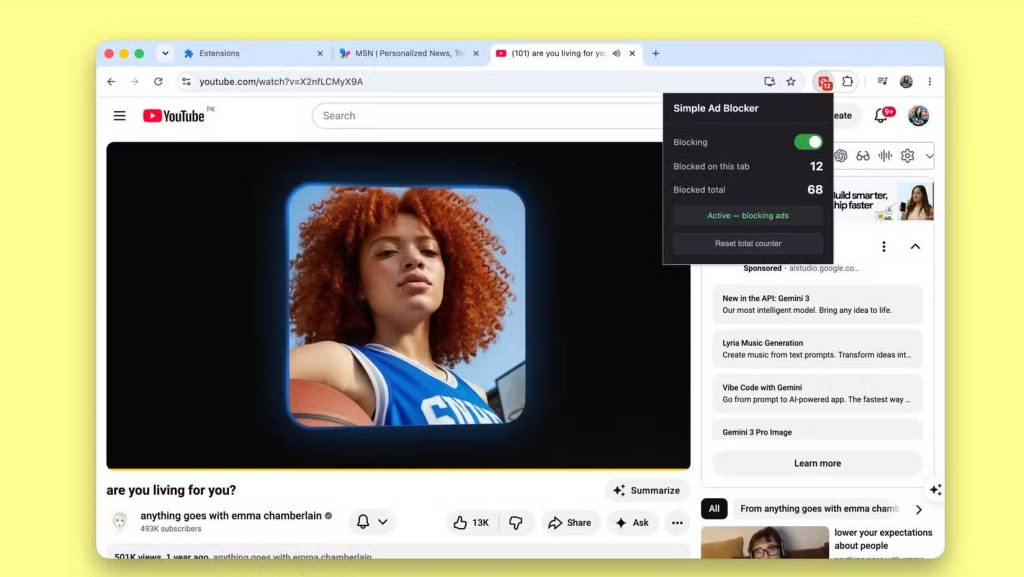
Task: Click the forward navigation arrow
Action: [135, 82]
